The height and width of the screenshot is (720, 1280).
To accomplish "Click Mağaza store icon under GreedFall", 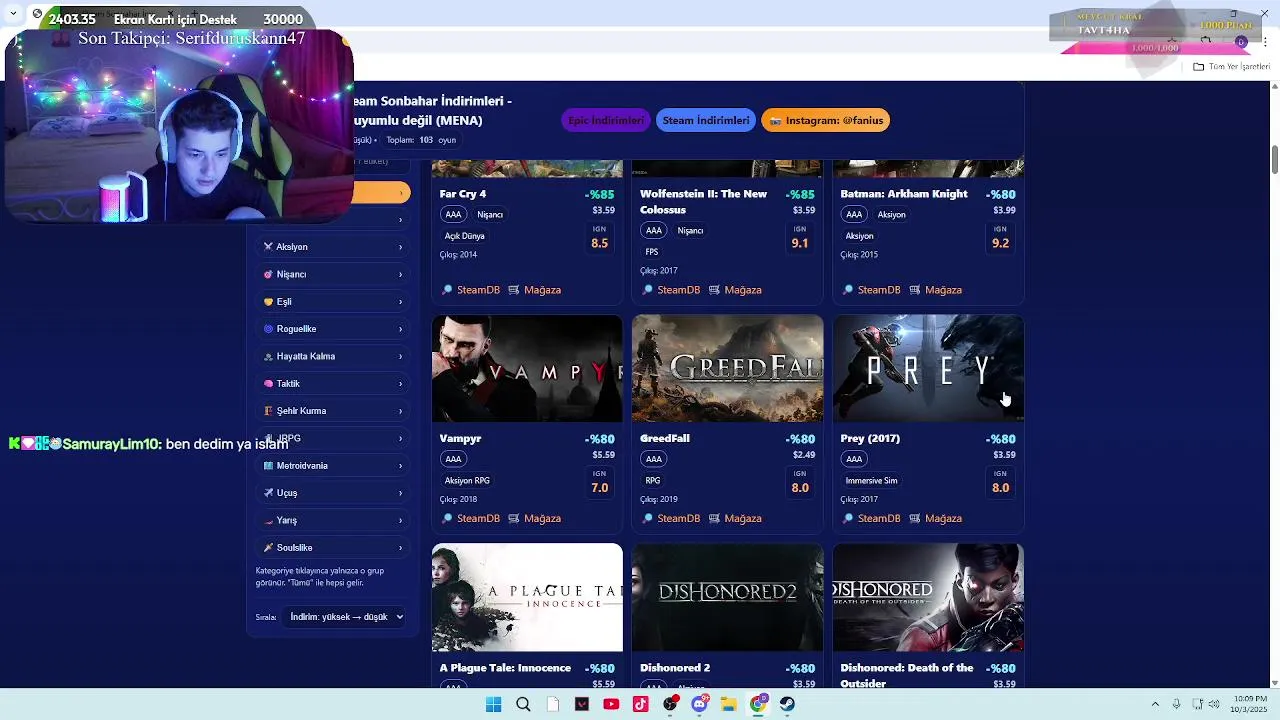I will pyautogui.click(x=715, y=518).
